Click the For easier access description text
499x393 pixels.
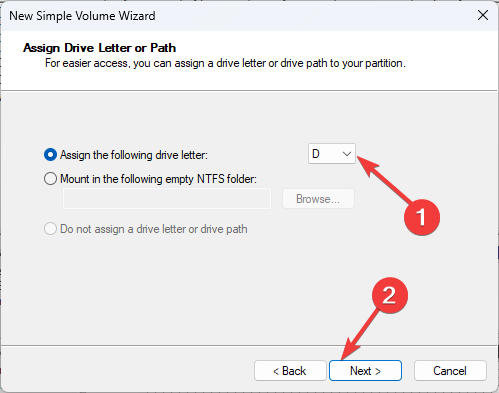coord(225,63)
